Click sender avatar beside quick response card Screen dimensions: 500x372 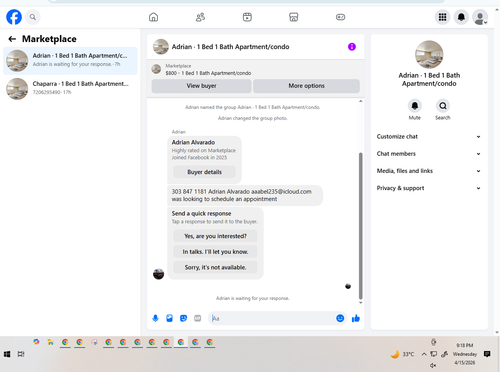[x=158, y=274]
